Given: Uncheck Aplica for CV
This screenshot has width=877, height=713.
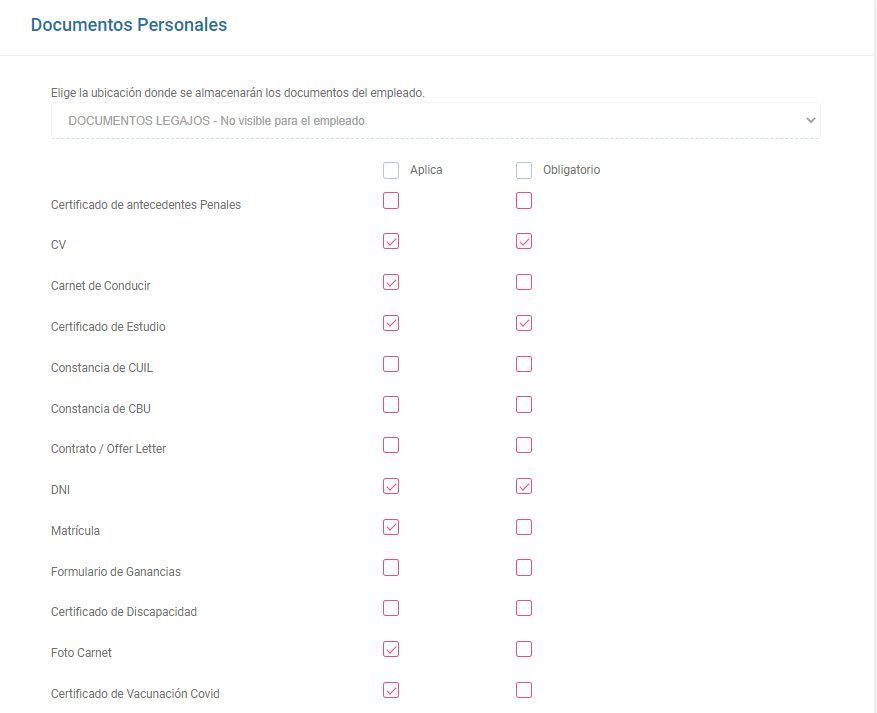Looking at the screenshot, I should [x=391, y=242].
